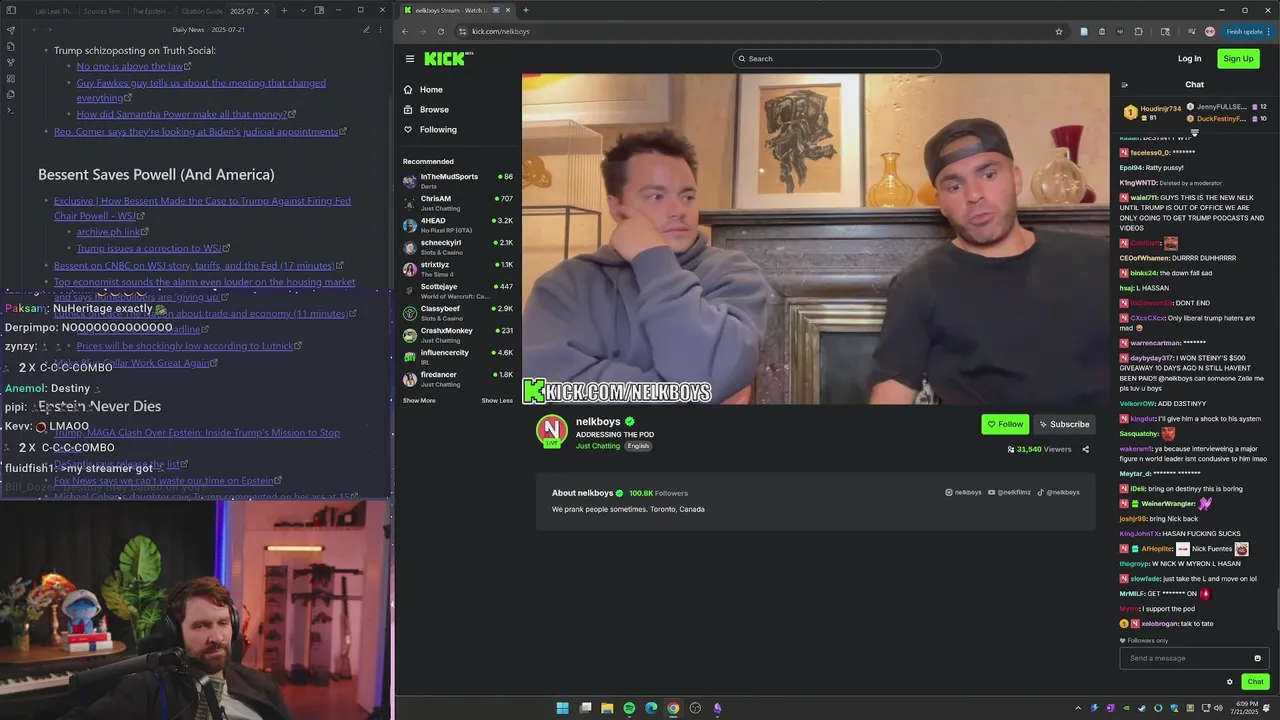Open the schneckyirl recommended channel
This screenshot has height=720, width=1280.
pos(458,247)
